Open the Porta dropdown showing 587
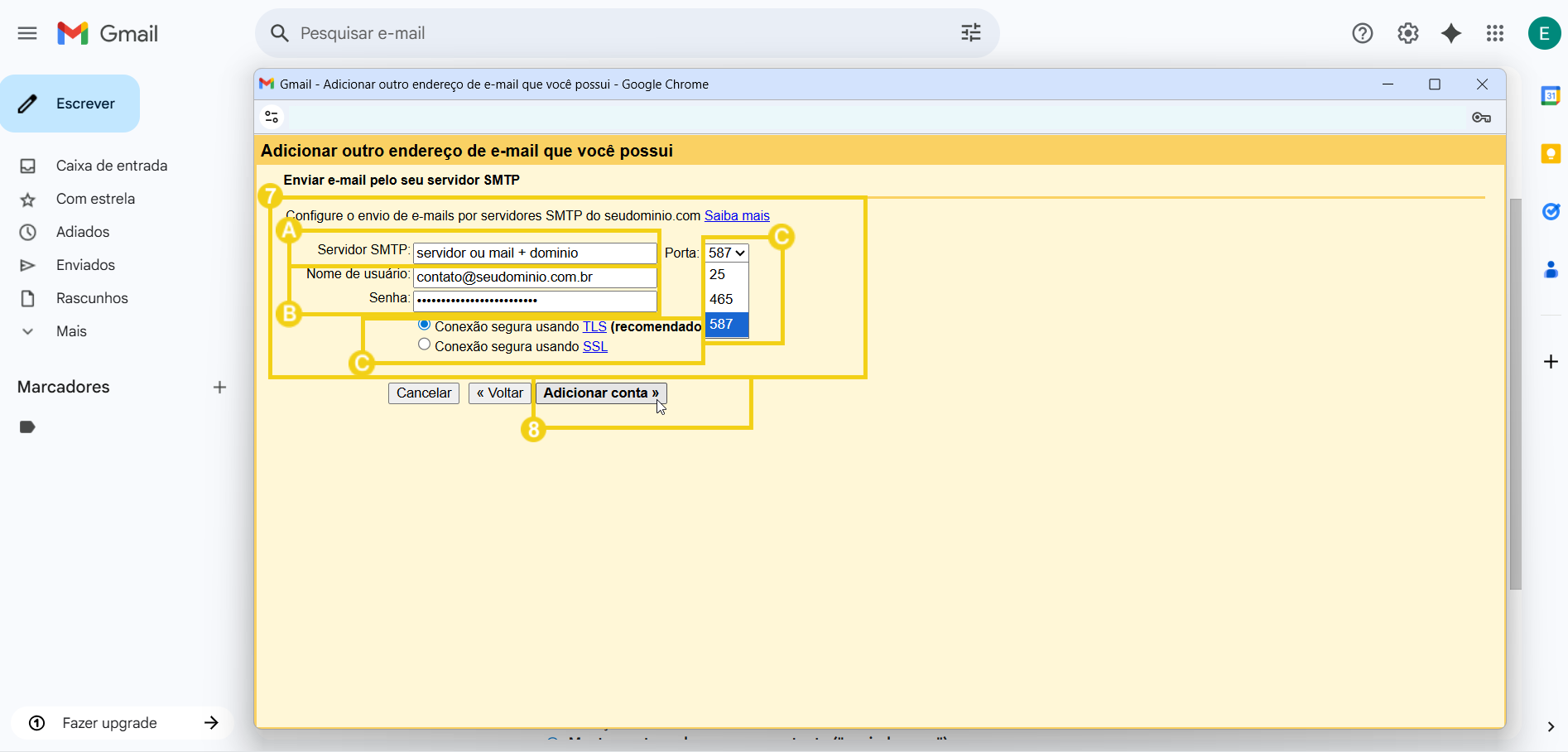Image resolution: width=1568 pixels, height=752 pixels. (x=727, y=253)
